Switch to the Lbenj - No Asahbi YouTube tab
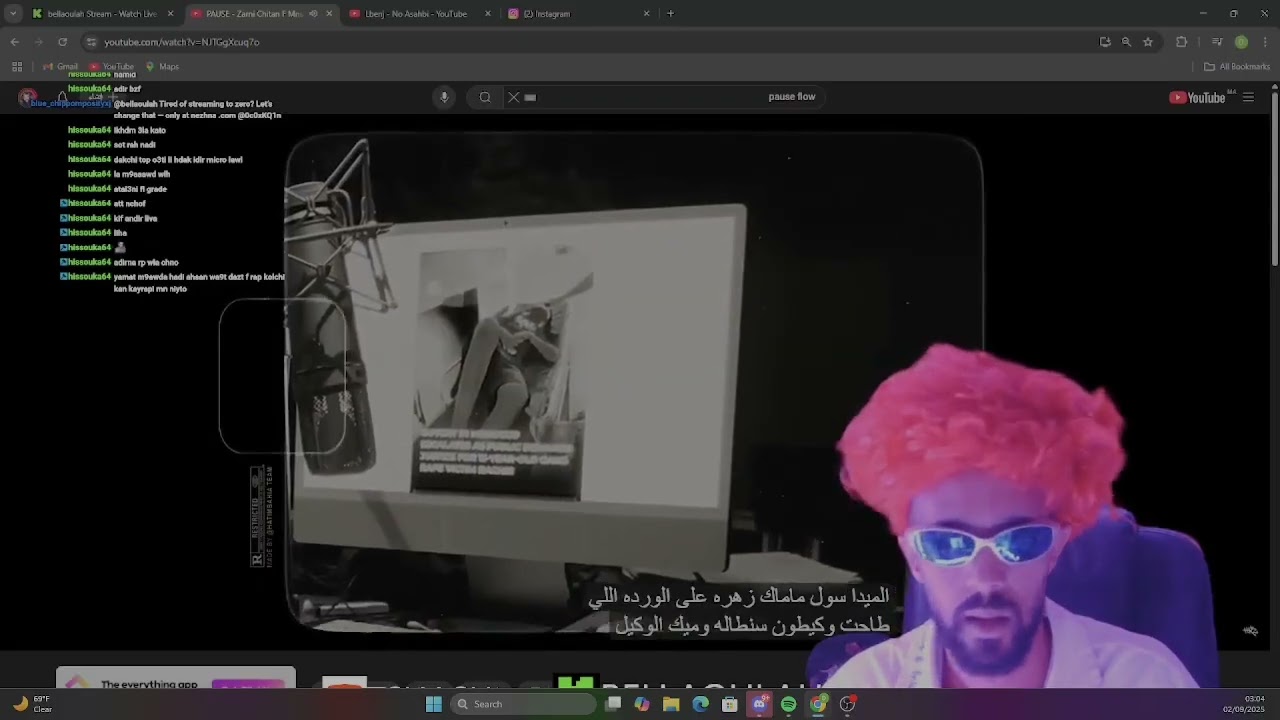This screenshot has height=720, width=1280. coord(416,14)
